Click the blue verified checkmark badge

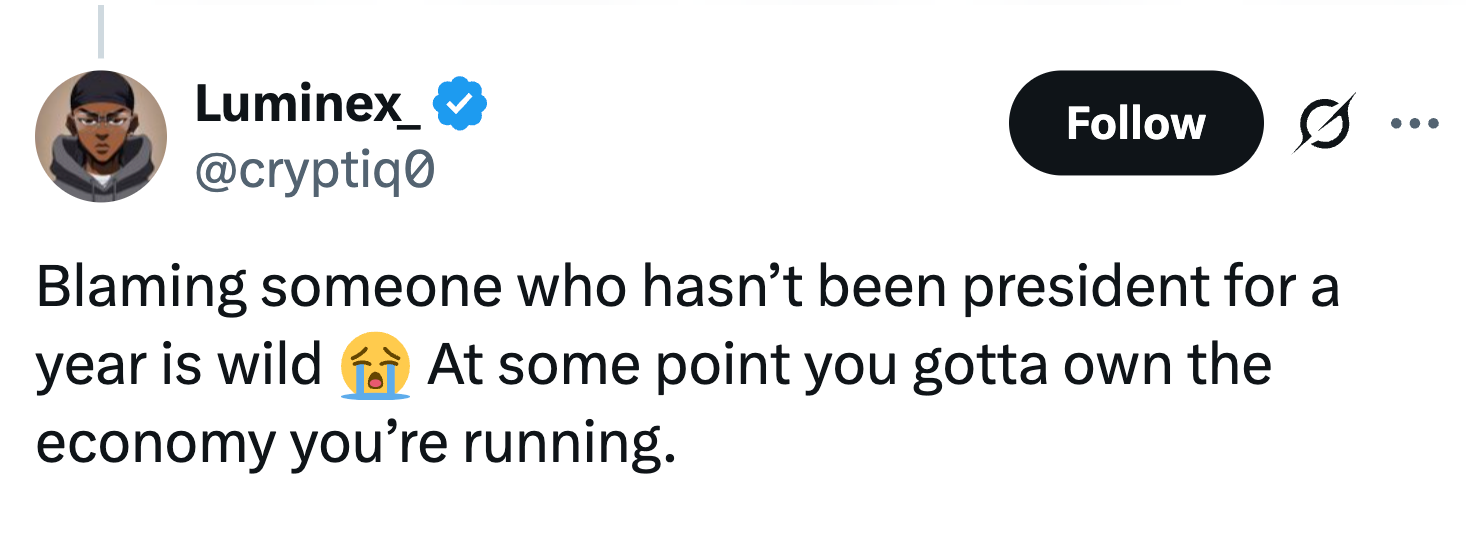(x=462, y=104)
